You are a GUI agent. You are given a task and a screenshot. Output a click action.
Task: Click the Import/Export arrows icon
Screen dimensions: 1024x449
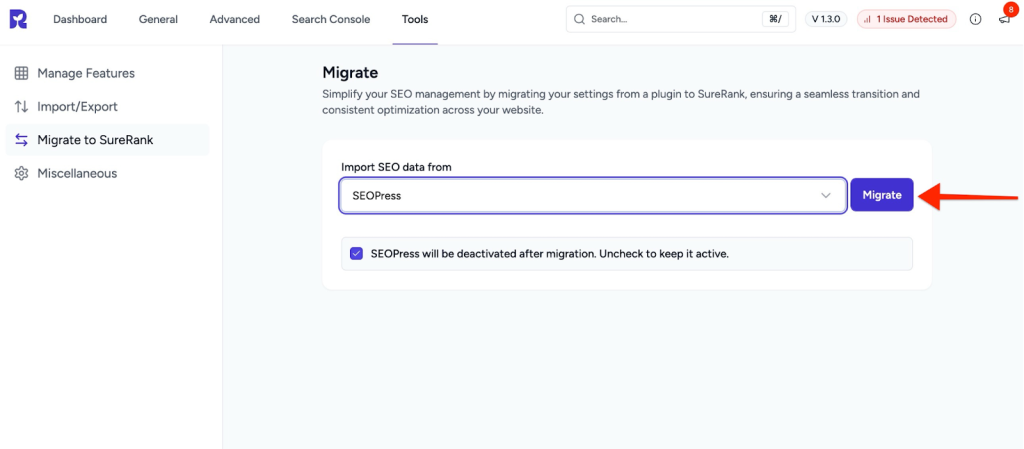[x=22, y=106]
